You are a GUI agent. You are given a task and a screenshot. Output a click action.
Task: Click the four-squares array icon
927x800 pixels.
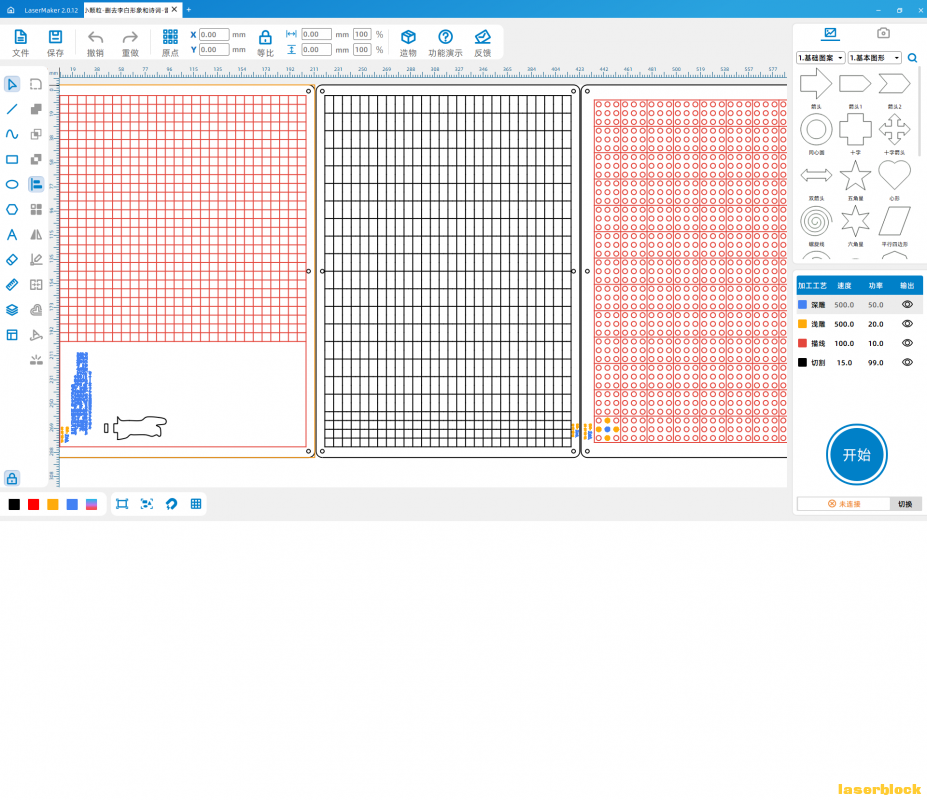tap(36, 209)
